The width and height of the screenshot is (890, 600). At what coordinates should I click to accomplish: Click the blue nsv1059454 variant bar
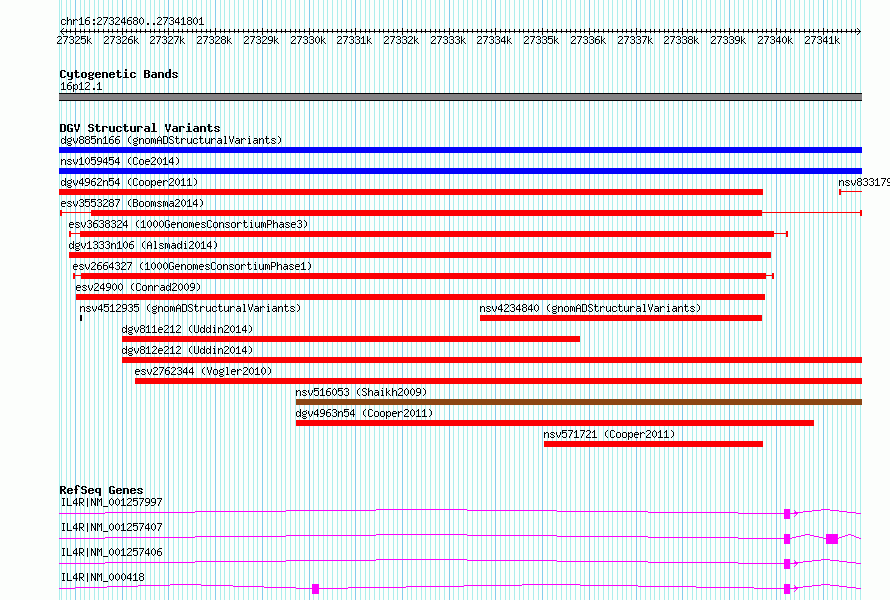click(x=460, y=171)
